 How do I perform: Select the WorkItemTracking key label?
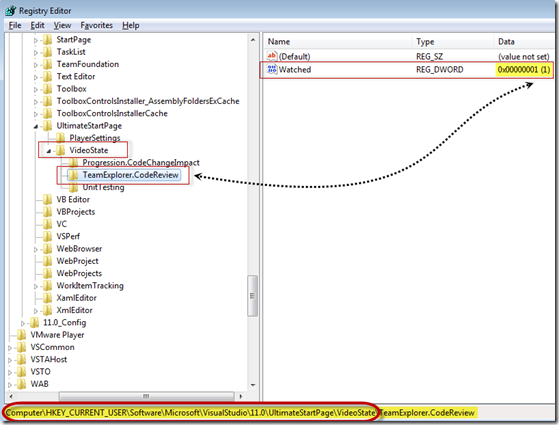pos(90,286)
